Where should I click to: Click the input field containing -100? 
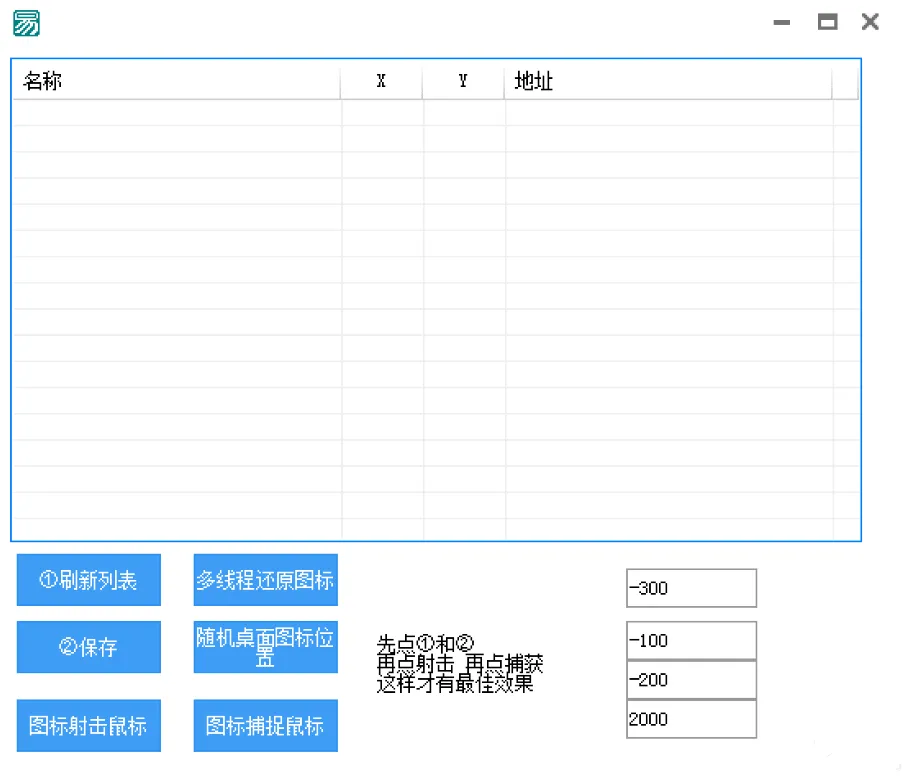(x=690, y=640)
